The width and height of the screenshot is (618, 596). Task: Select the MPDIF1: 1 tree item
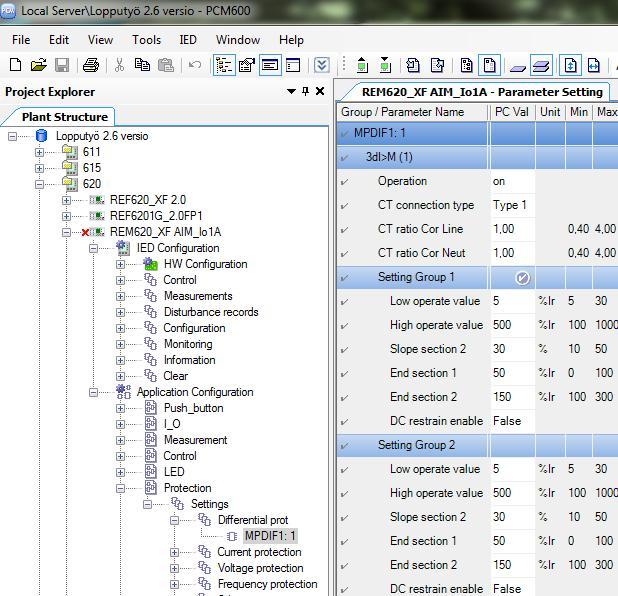[x=270, y=536]
